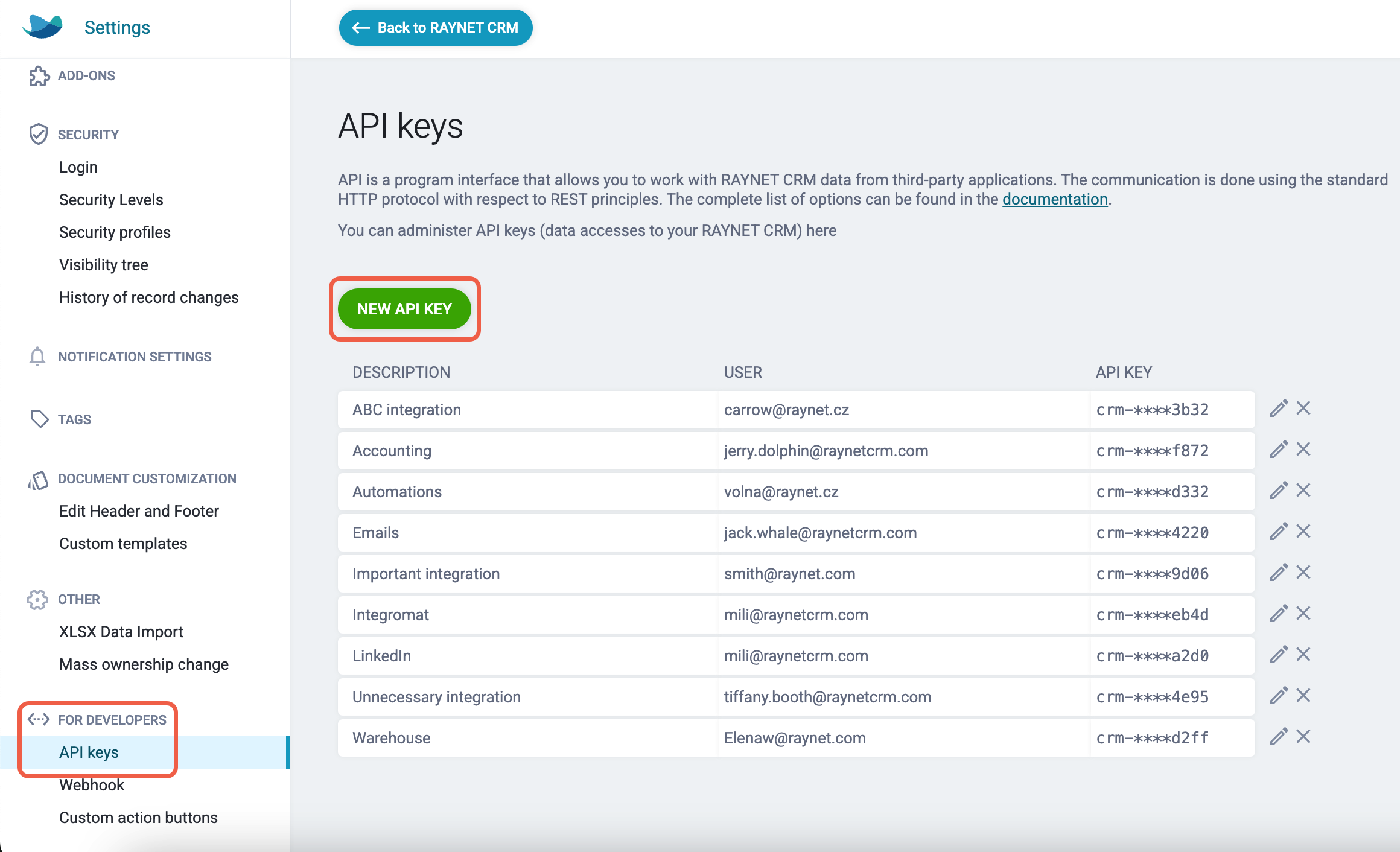Image resolution: width=1400 pixels, height=852 pixels.
Task: Click the Notification bell icon
Action: (x=37, y=356)
